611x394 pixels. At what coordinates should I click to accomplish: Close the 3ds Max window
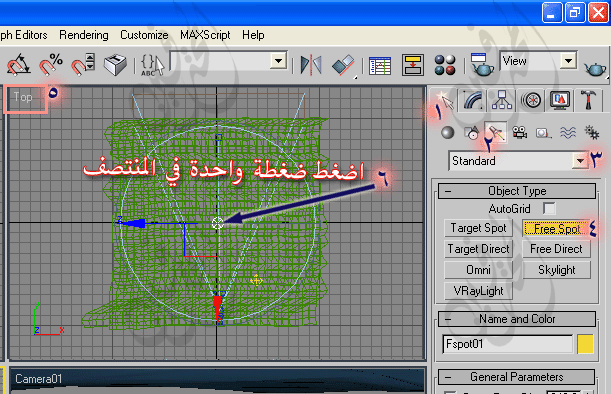[599, 13]
